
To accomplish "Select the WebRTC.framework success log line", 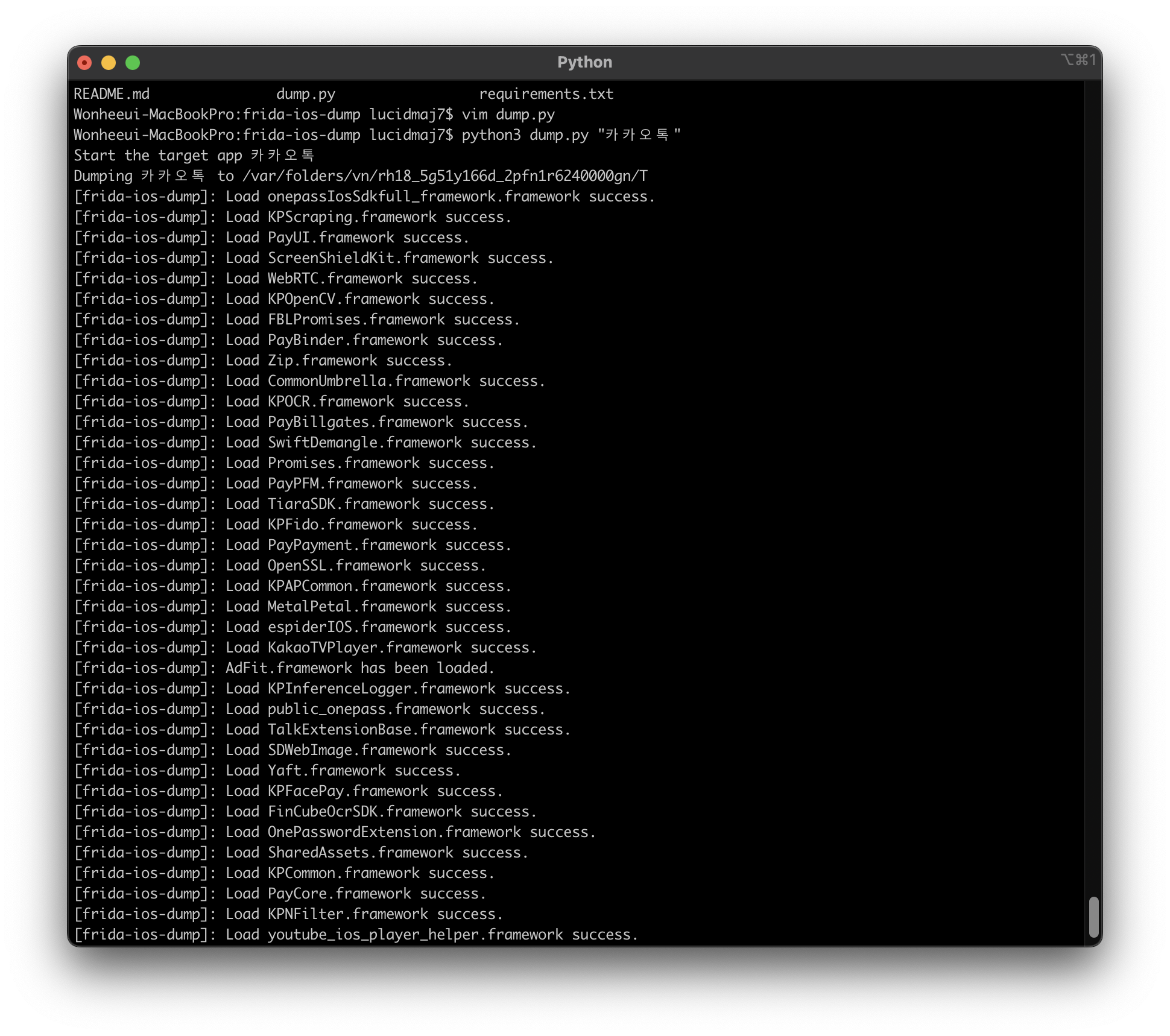I will coord(276,278).
